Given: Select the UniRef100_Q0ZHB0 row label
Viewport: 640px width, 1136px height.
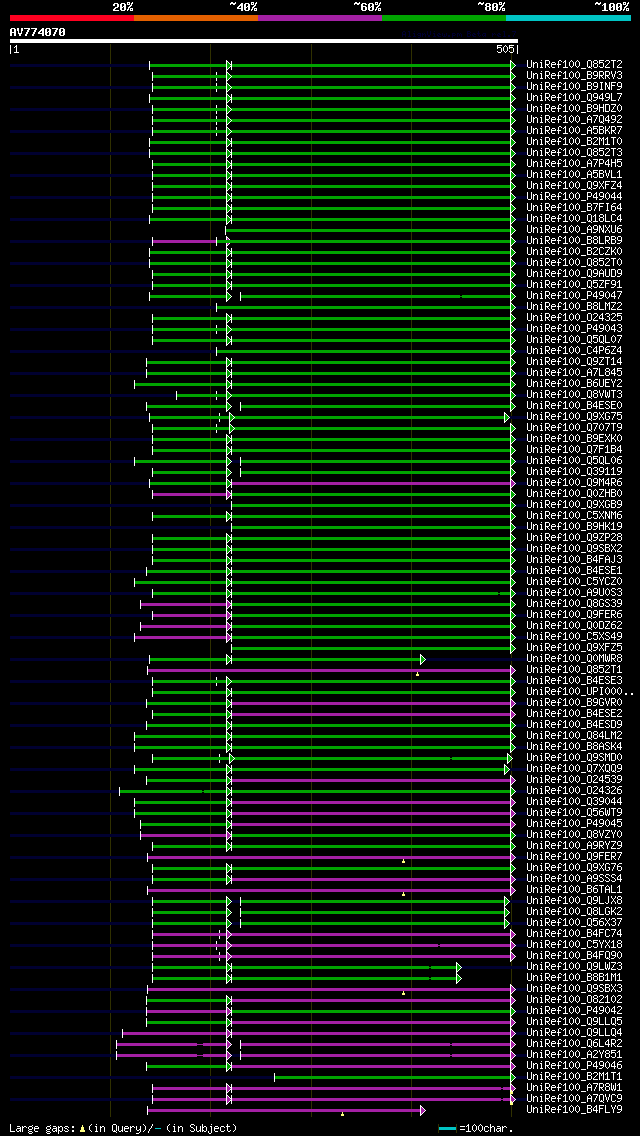Looking at the screenshot, I should tap(574, 493).
